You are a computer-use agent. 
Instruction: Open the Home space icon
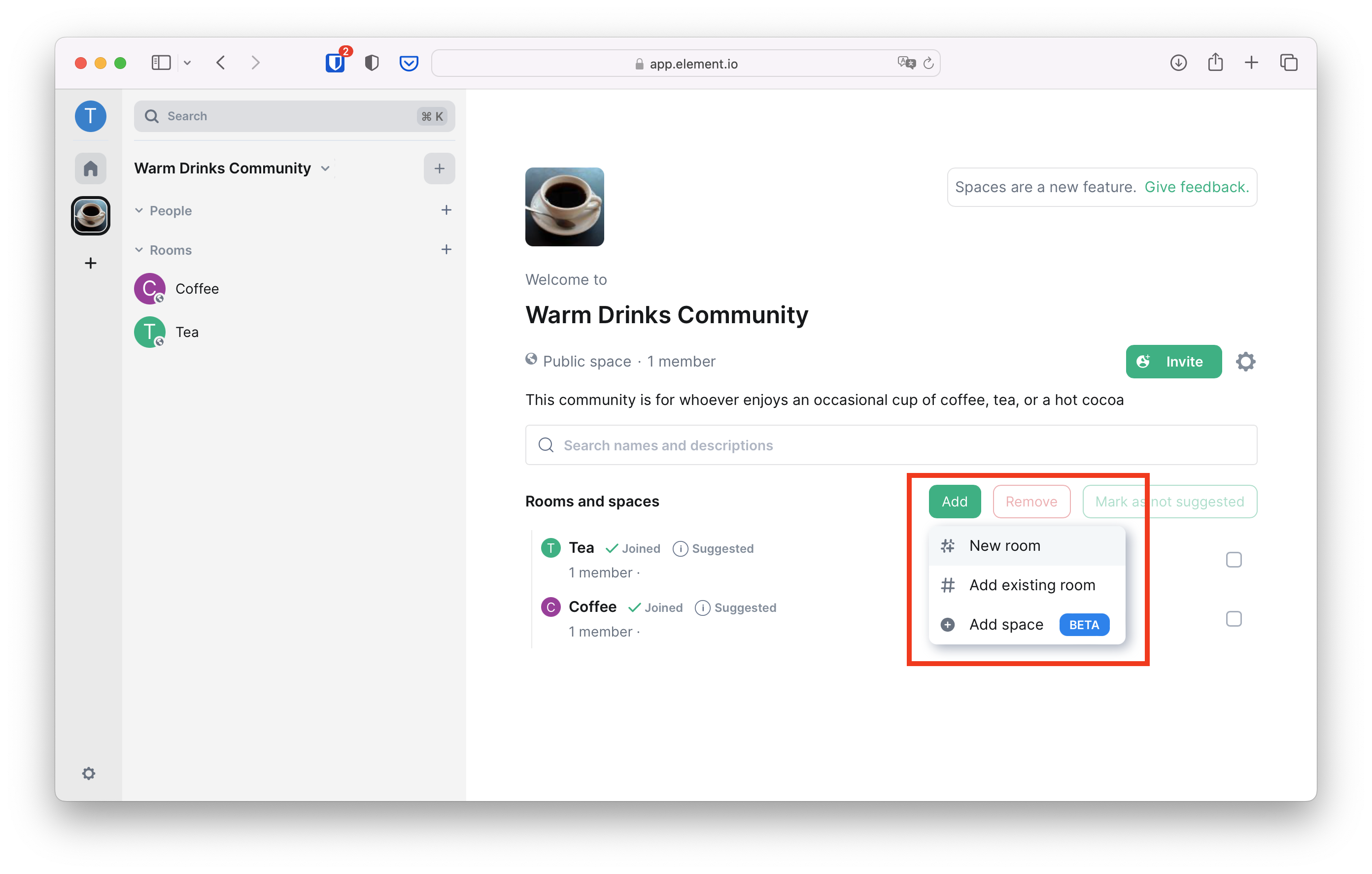[x=91, y=168]
